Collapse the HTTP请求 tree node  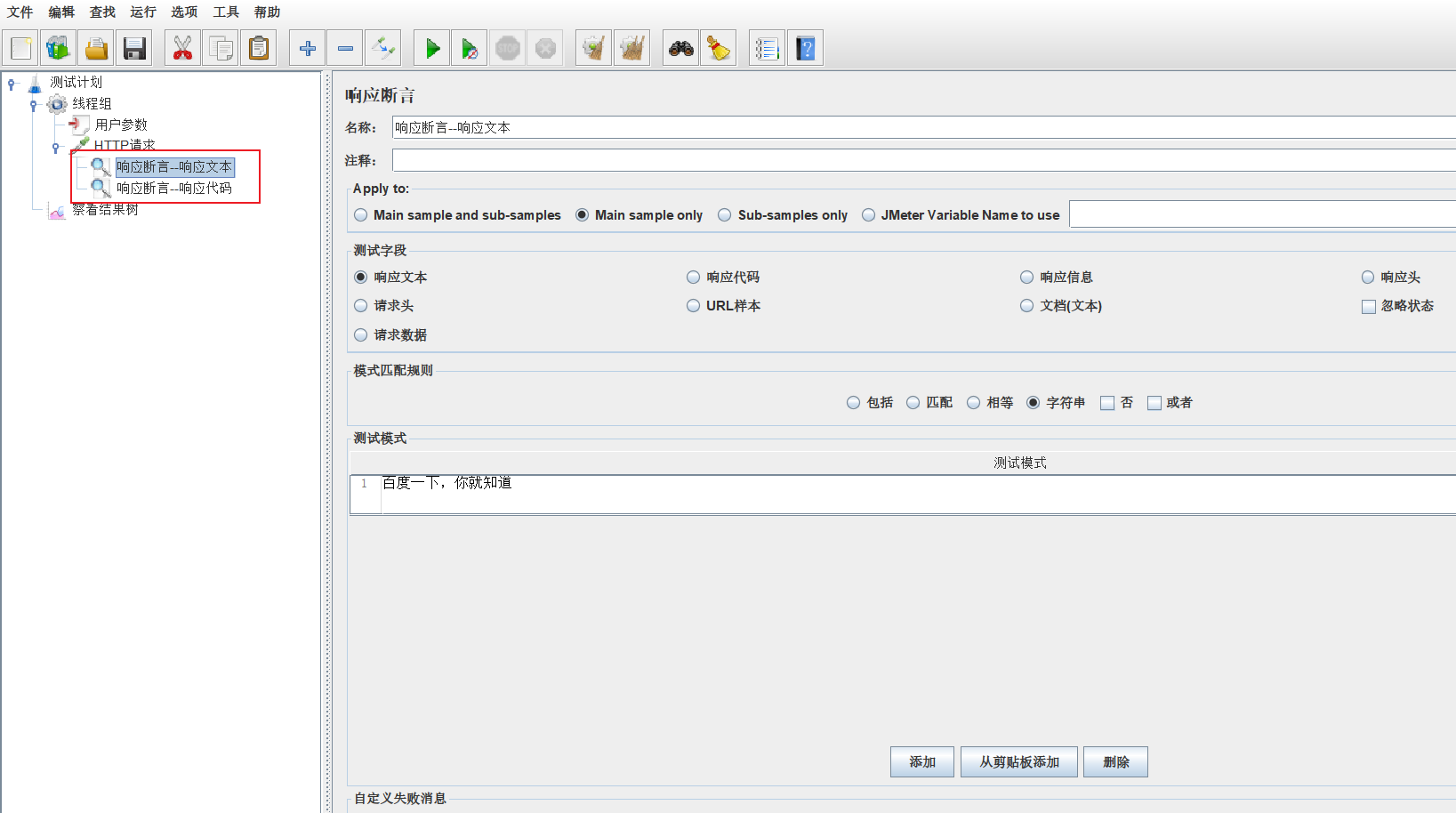tap(56, 148)
